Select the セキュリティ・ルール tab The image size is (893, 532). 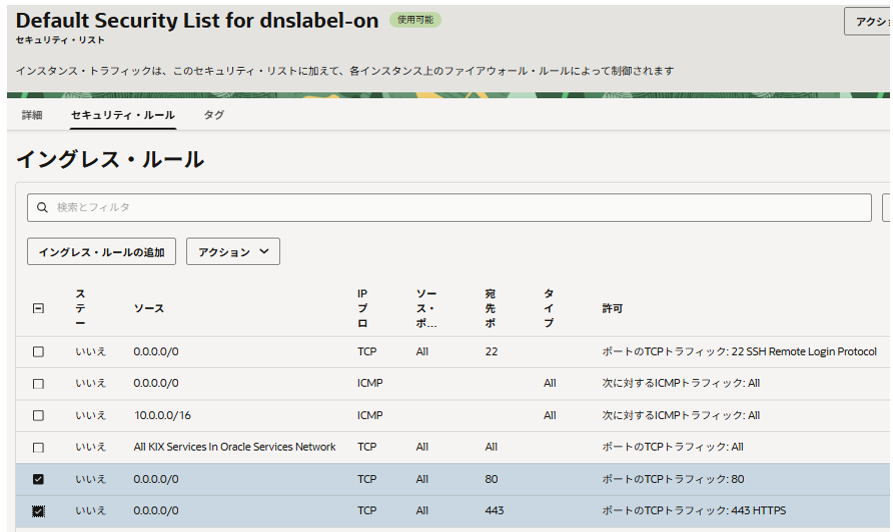click(x=123, y=115)
